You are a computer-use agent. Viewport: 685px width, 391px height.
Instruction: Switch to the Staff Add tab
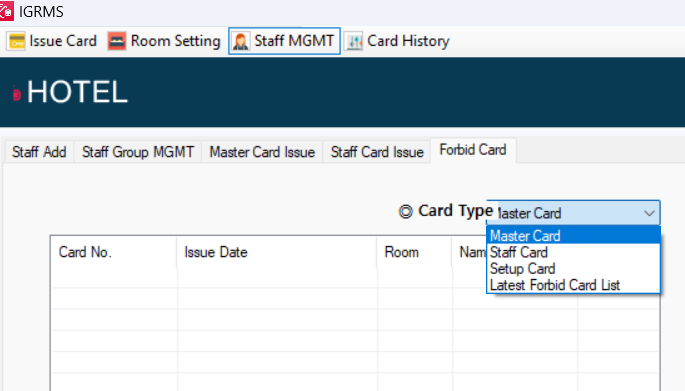tap(39, 152)
